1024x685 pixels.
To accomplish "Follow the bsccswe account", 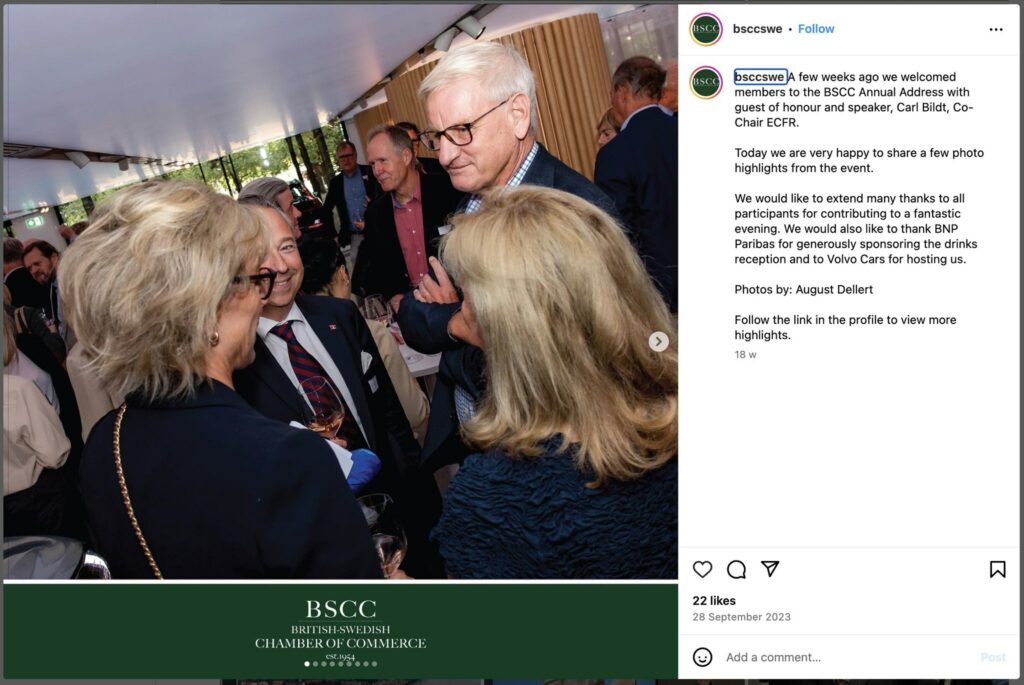I will click(x=816, y=29).
